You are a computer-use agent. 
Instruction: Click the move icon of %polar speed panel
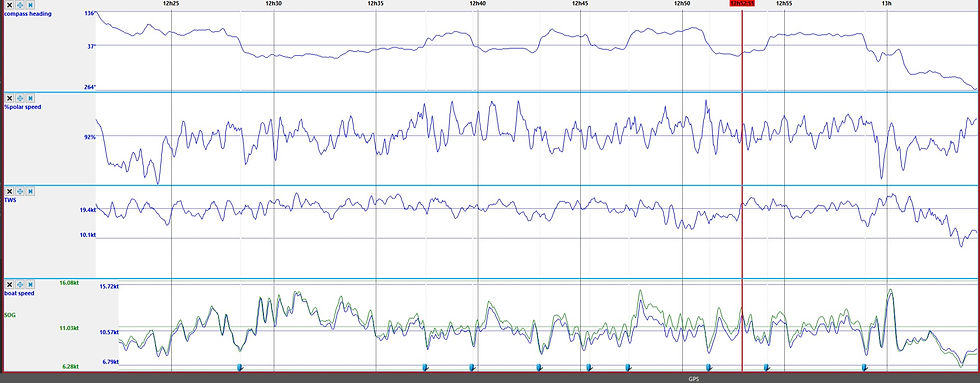(x=19, y=98)
